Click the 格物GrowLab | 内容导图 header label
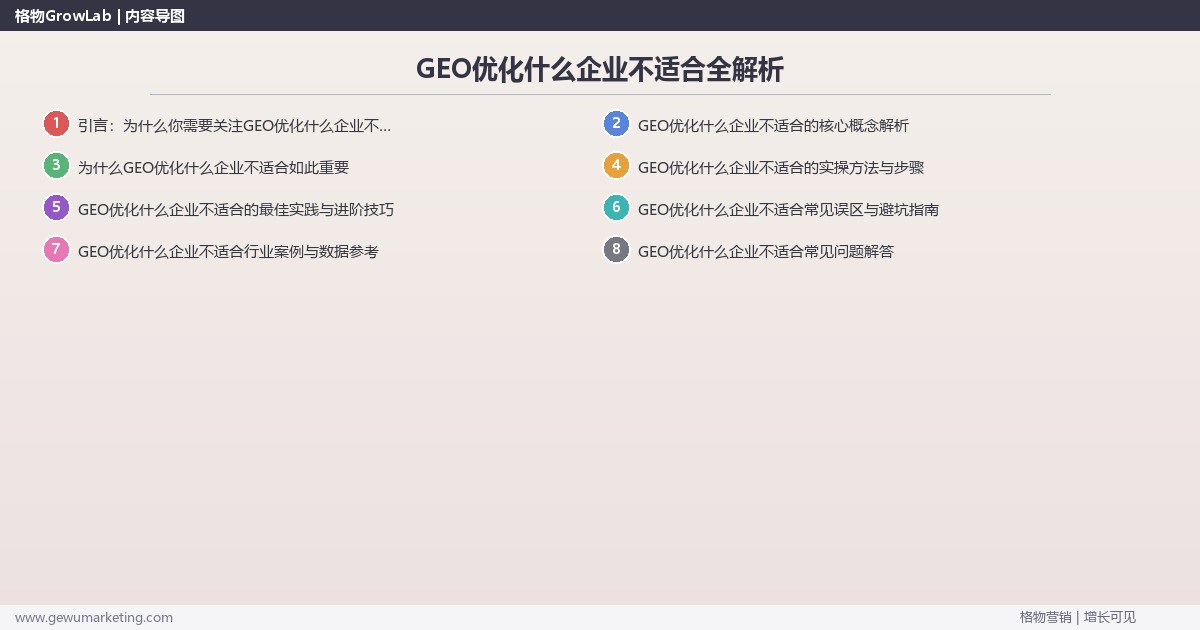 tap(100, 15)
